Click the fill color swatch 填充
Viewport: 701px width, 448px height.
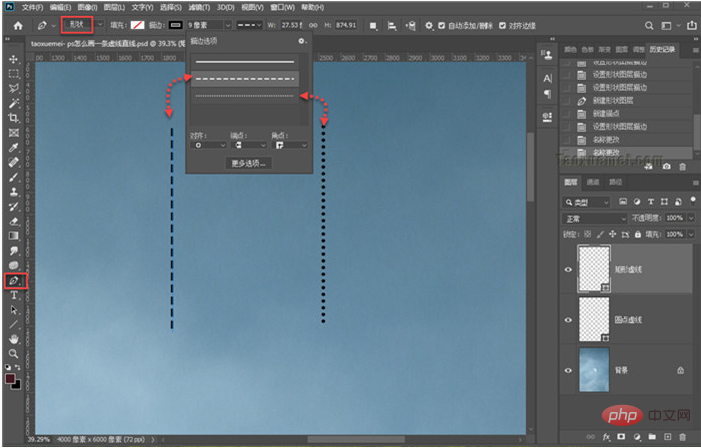(138, 25)
